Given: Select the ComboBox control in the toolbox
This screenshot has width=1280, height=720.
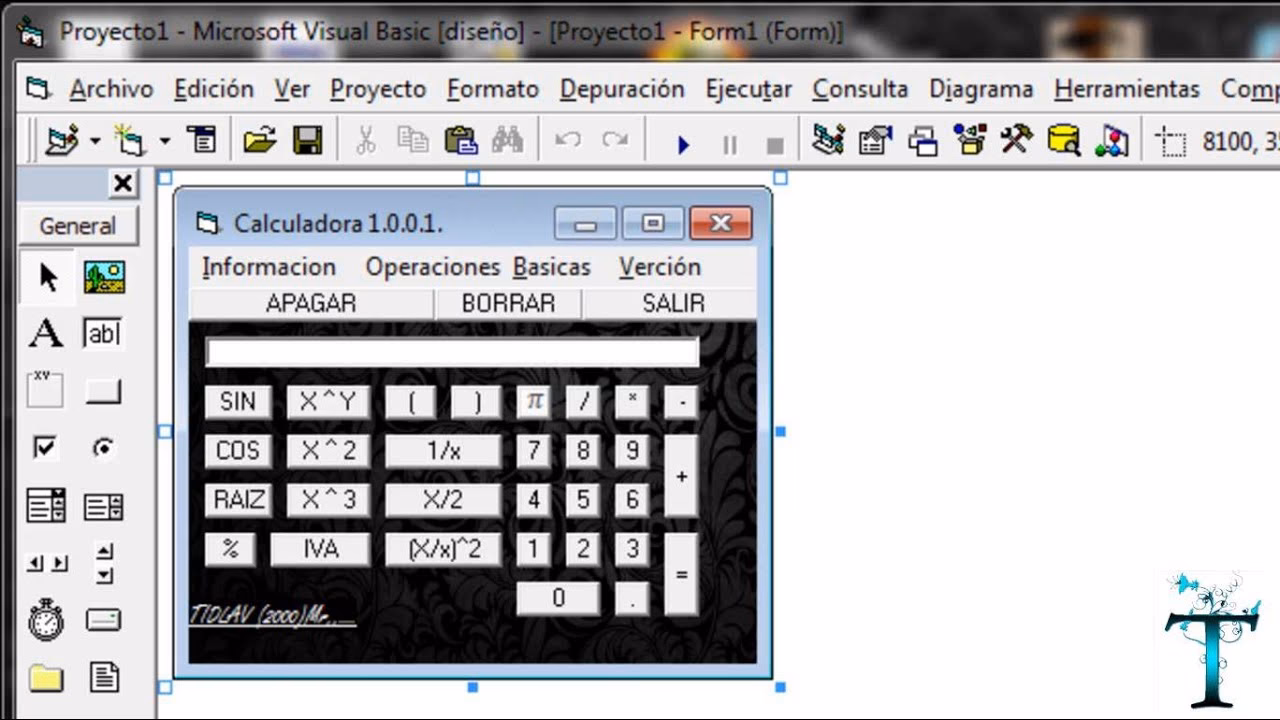Looking at the screenshot, I should pyautogui.click(x=47, y=507).
